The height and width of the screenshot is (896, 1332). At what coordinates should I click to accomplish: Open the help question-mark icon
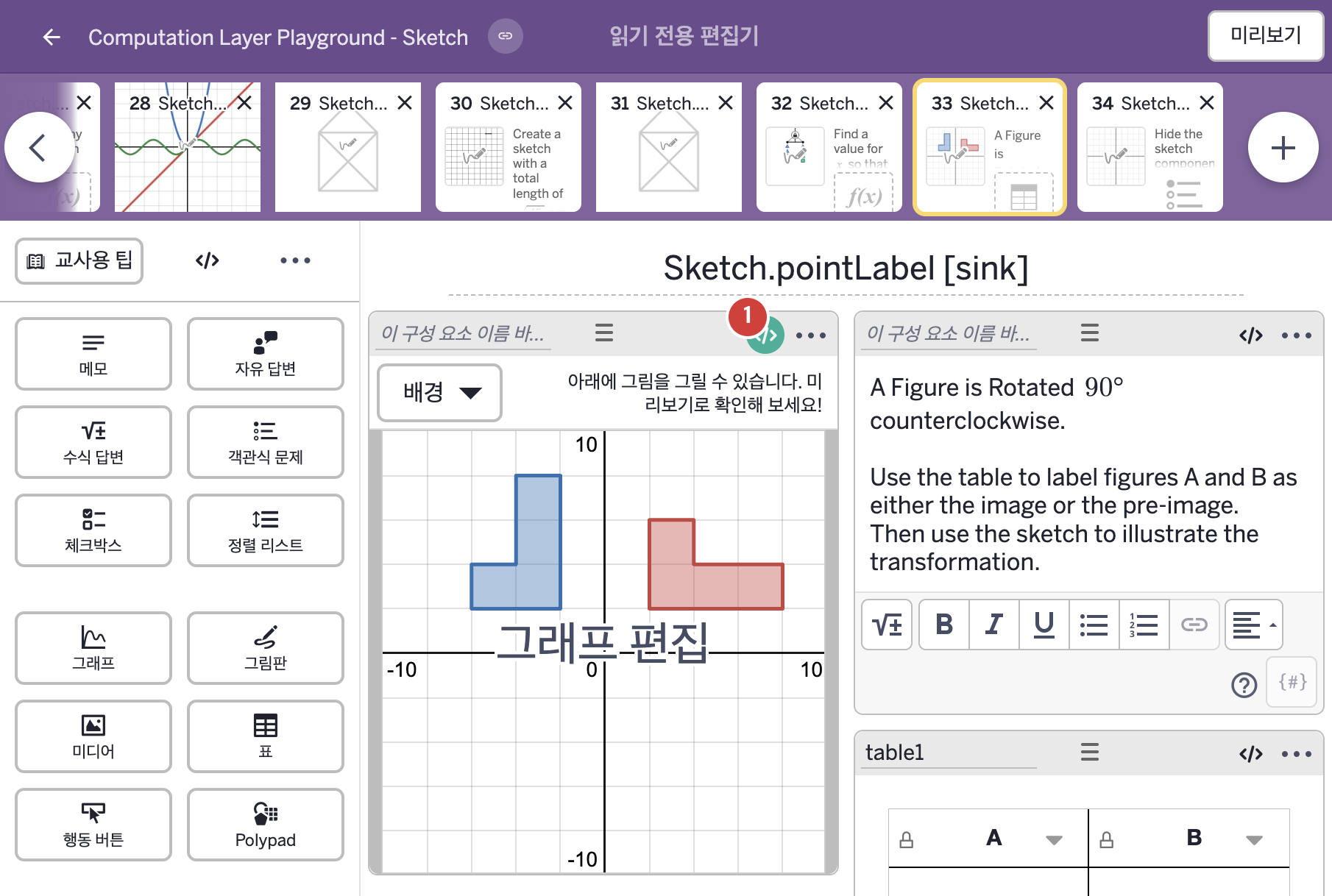(x=1244, y=685)
